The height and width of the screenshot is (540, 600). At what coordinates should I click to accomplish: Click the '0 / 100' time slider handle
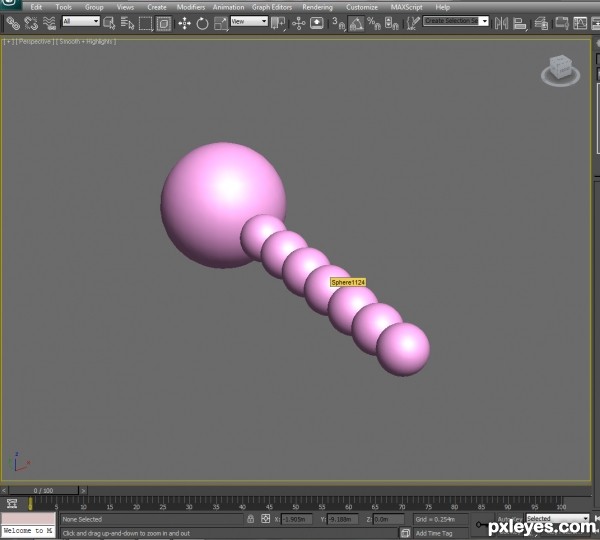[x=43, y=490]
